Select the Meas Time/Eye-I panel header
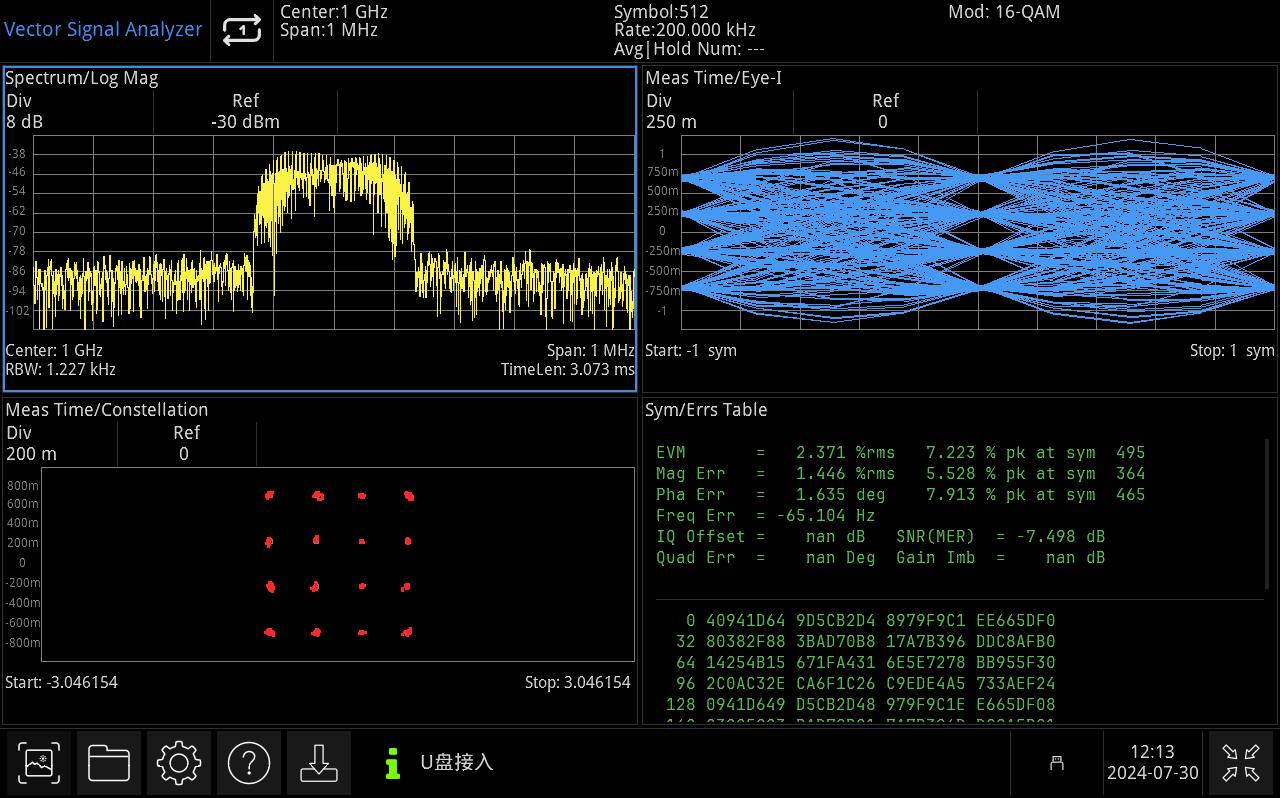 click(713, 77)
